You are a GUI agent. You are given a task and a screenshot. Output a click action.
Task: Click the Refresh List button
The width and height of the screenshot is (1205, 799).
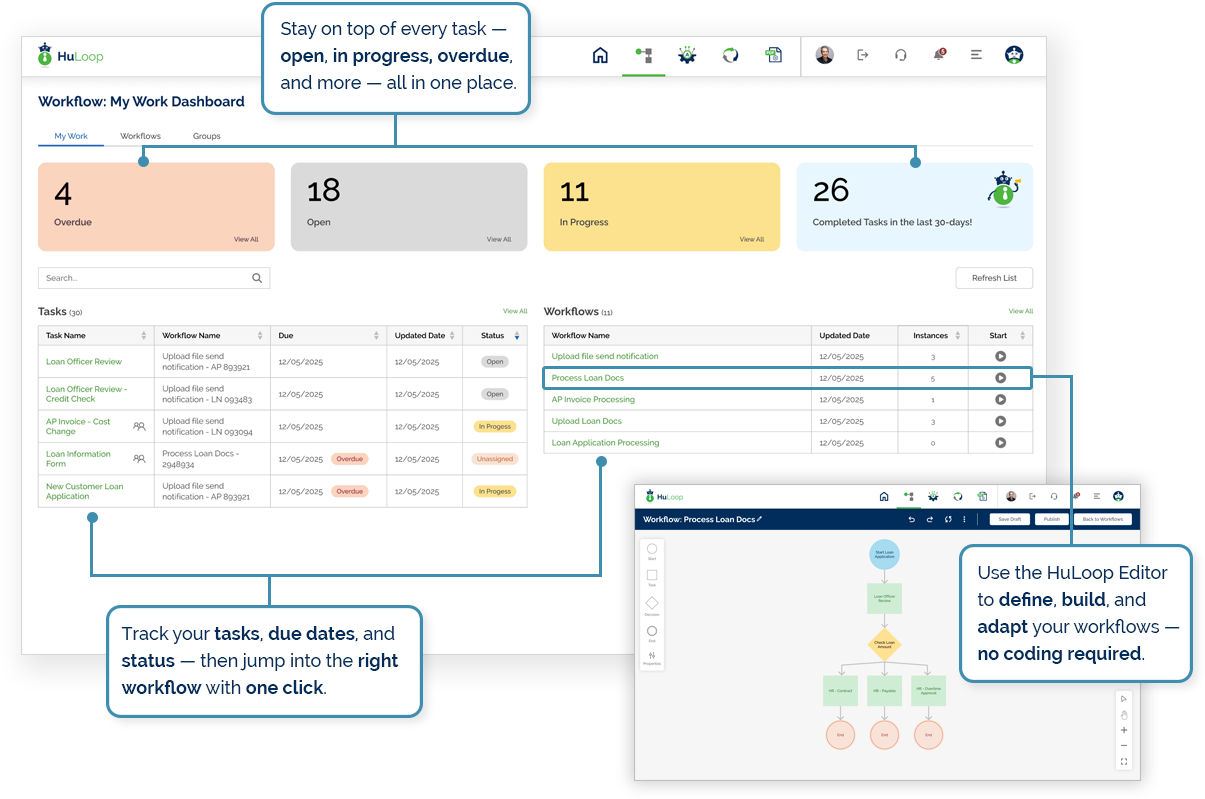coord(994,278)
